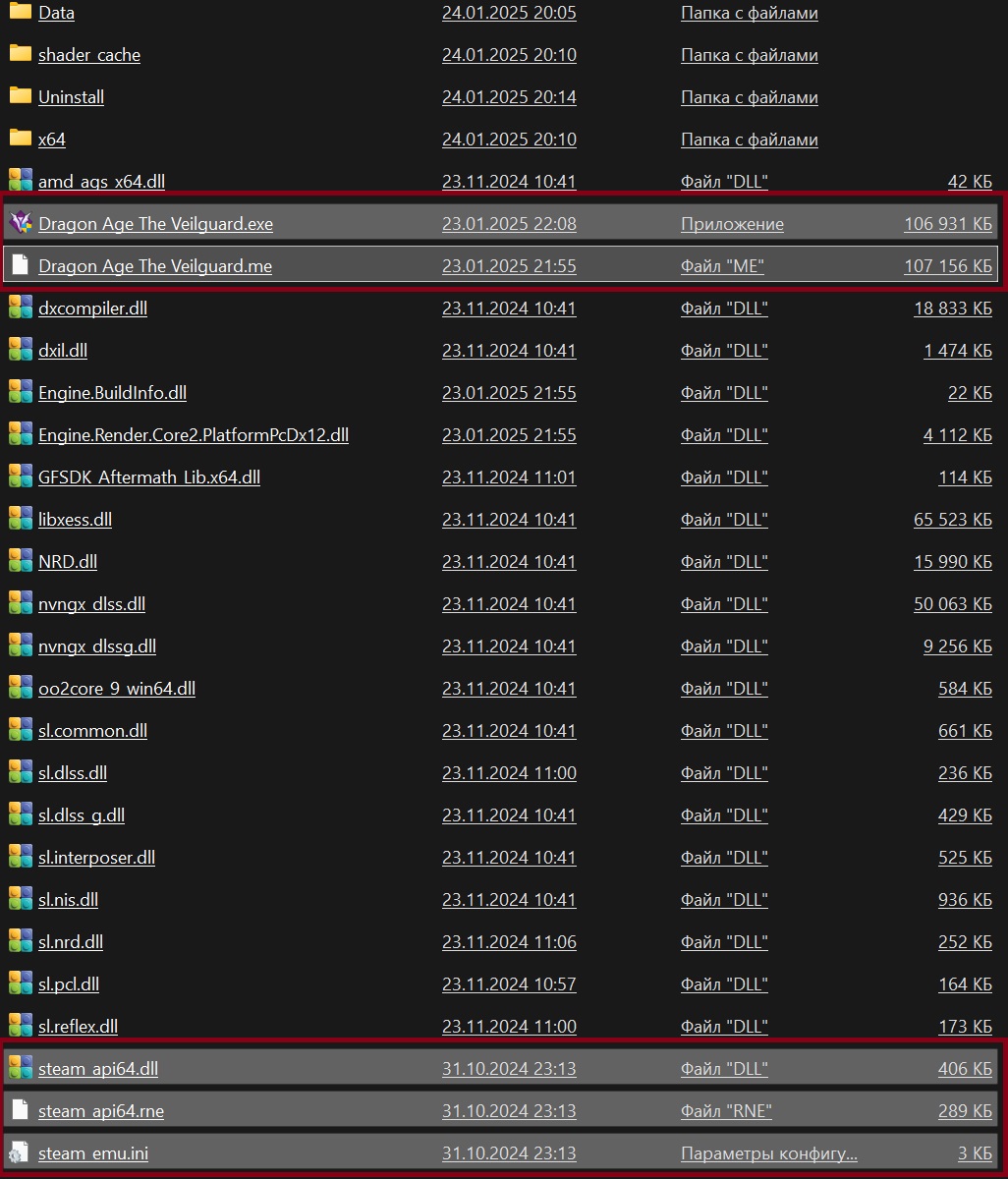Click the Приложение type label
The width and height of the screenshot is (1008, 1179).
pos(732,224)
